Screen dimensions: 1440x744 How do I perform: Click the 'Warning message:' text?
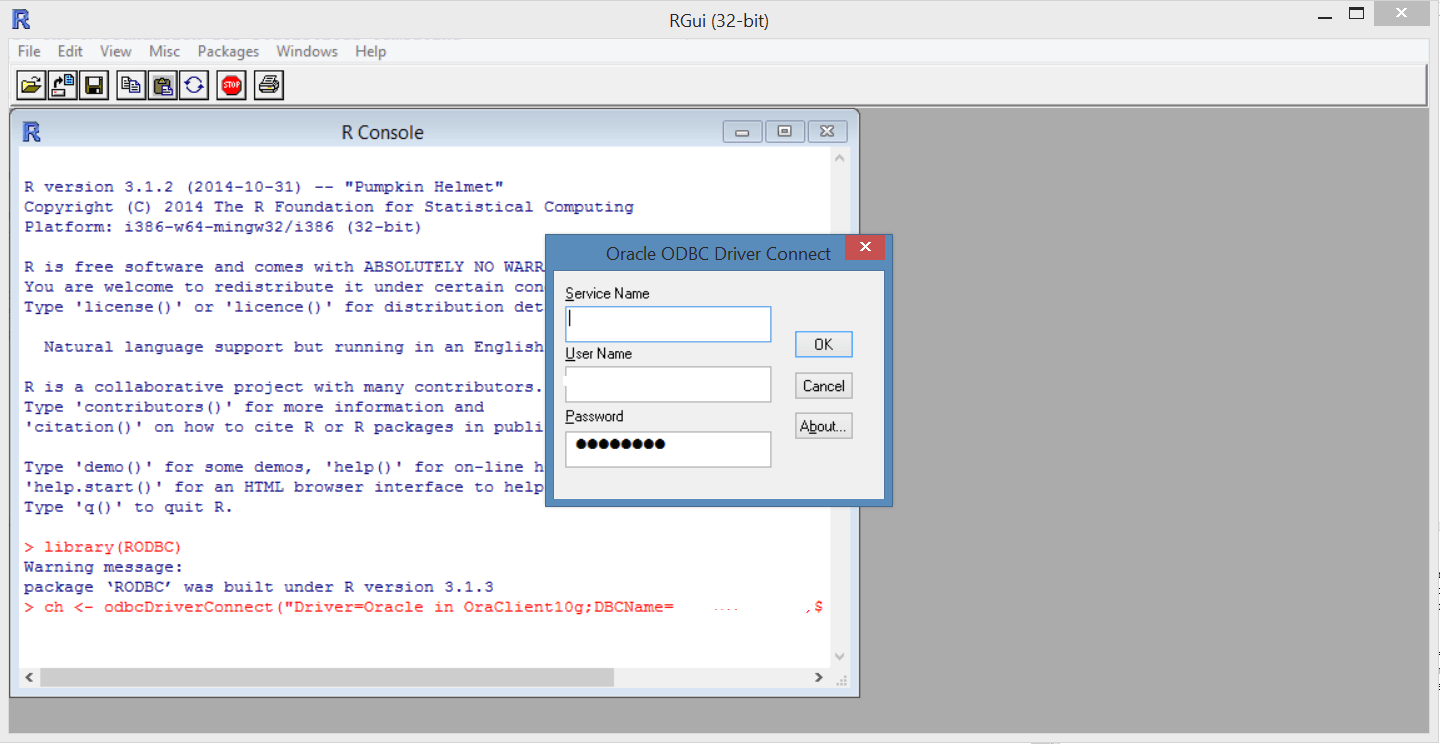(x=104, y=567)
